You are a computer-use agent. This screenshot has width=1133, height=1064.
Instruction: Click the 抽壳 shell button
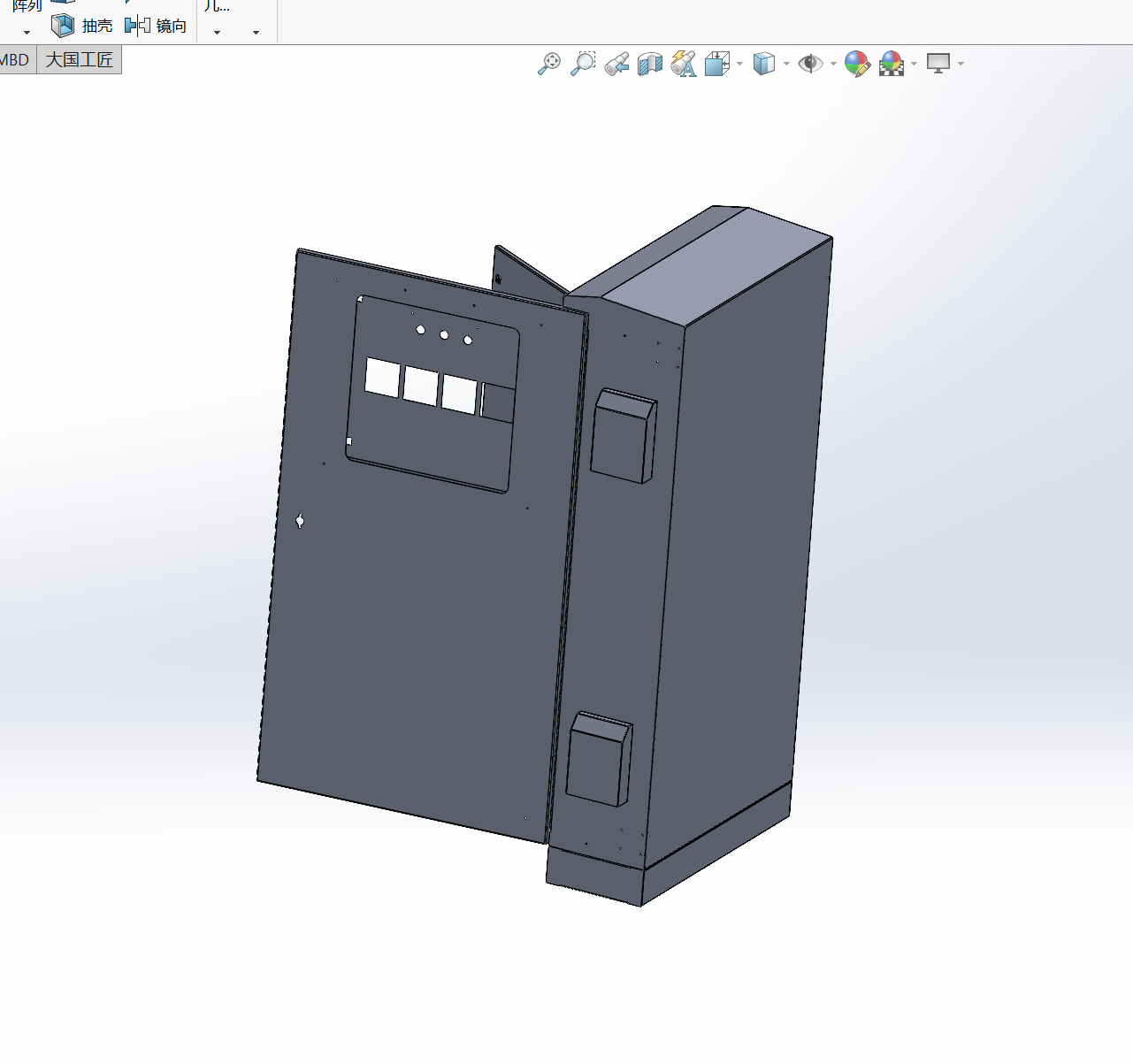click(82, 26)
